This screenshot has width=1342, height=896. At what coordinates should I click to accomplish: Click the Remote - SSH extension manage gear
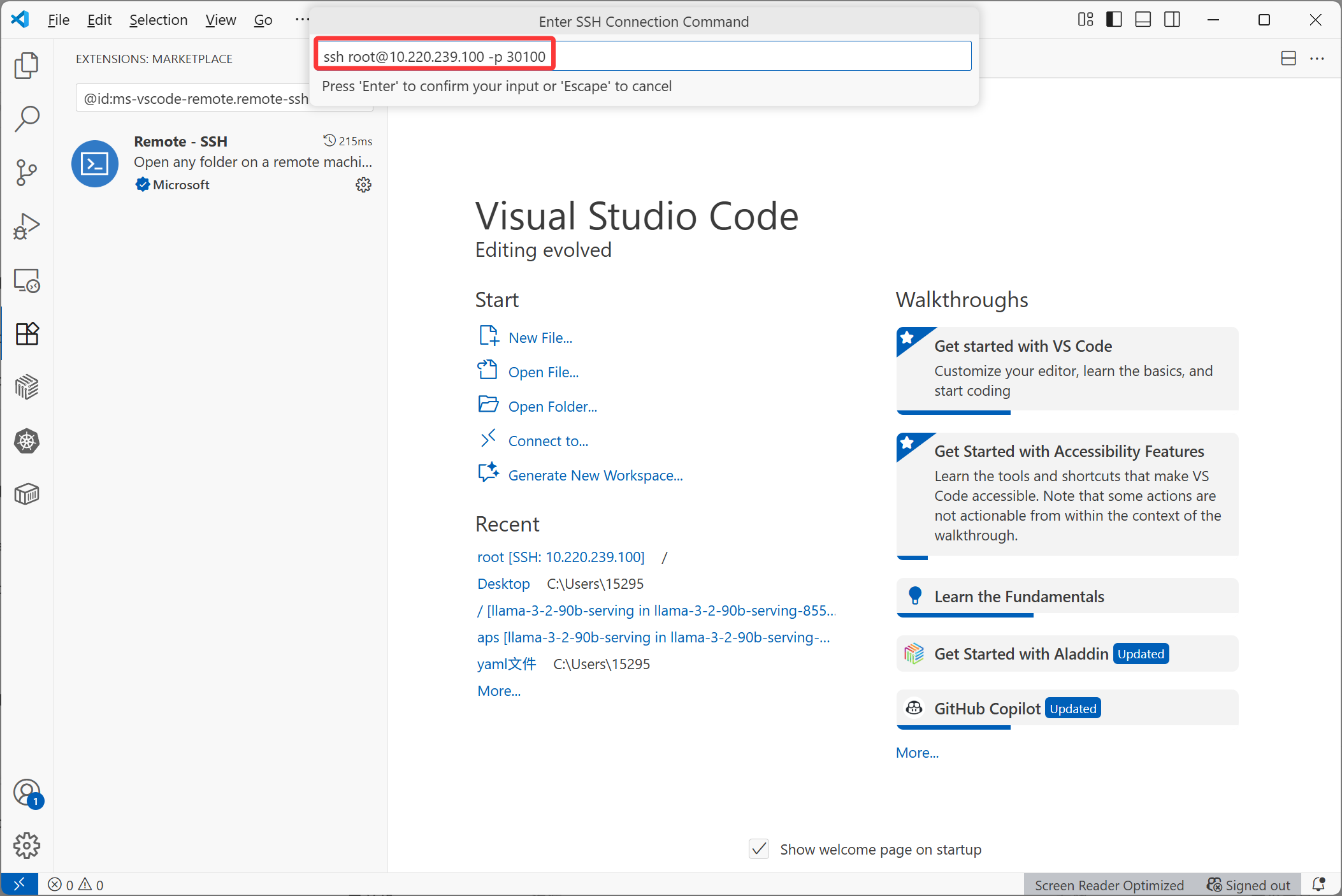(363, 185)
